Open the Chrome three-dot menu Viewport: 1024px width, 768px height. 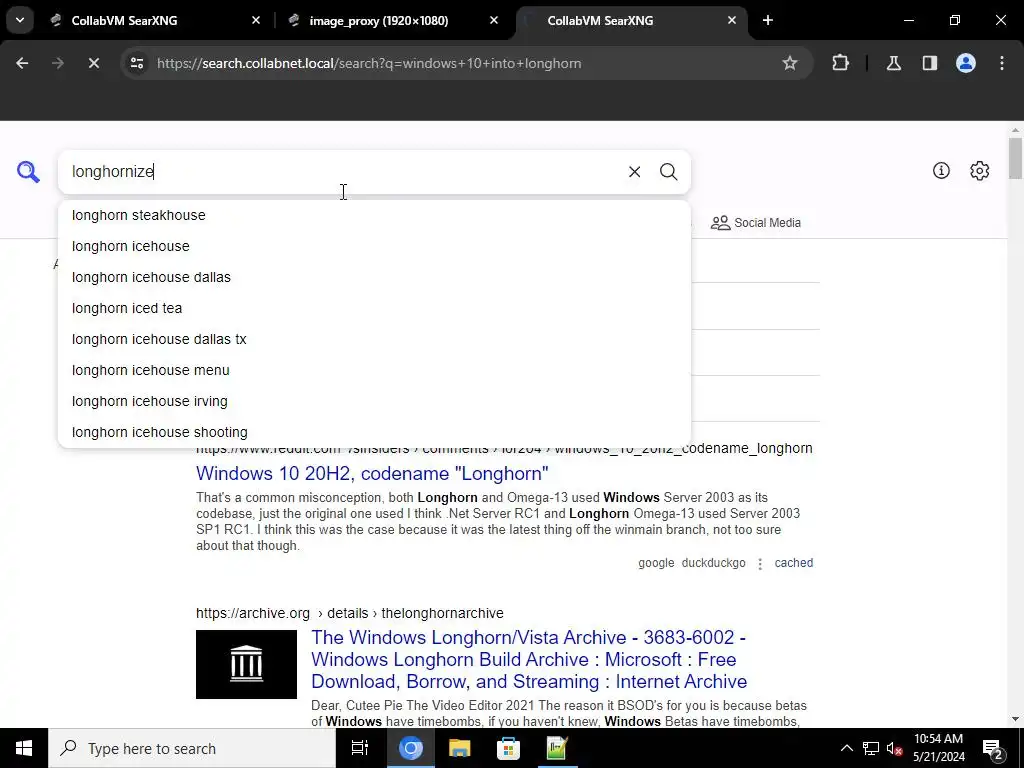point(1002,63)
